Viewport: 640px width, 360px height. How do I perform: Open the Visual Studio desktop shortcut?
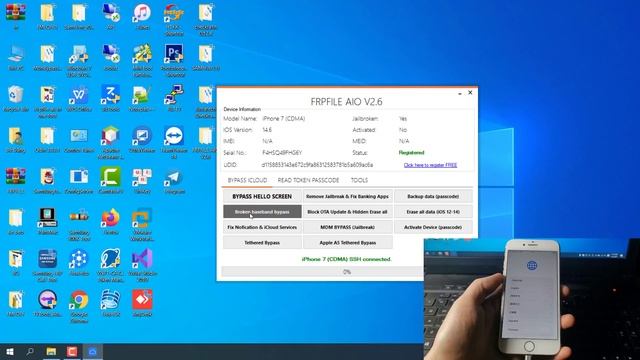(x=142, y=265)
